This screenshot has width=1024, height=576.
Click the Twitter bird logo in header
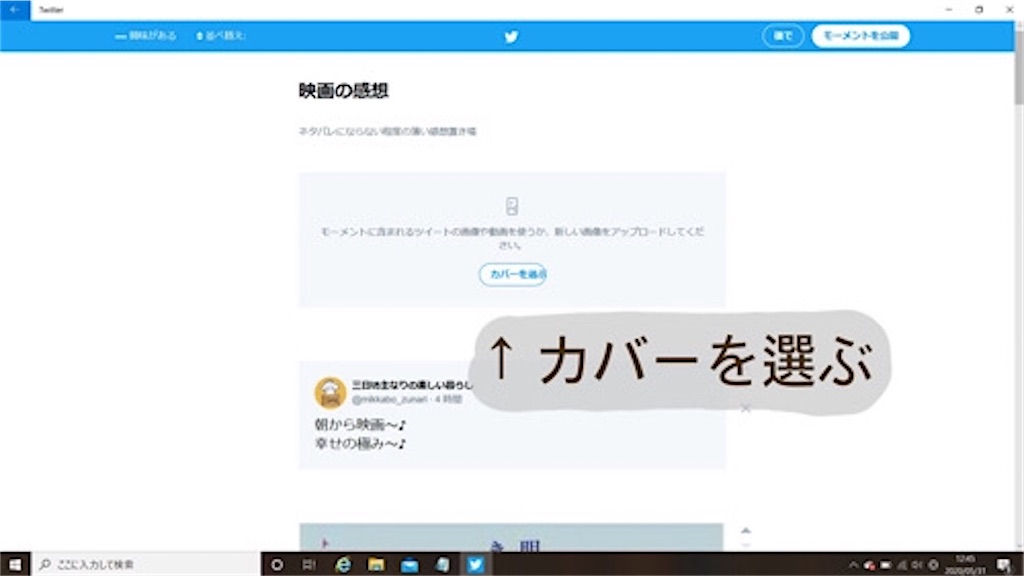(511, 37)
